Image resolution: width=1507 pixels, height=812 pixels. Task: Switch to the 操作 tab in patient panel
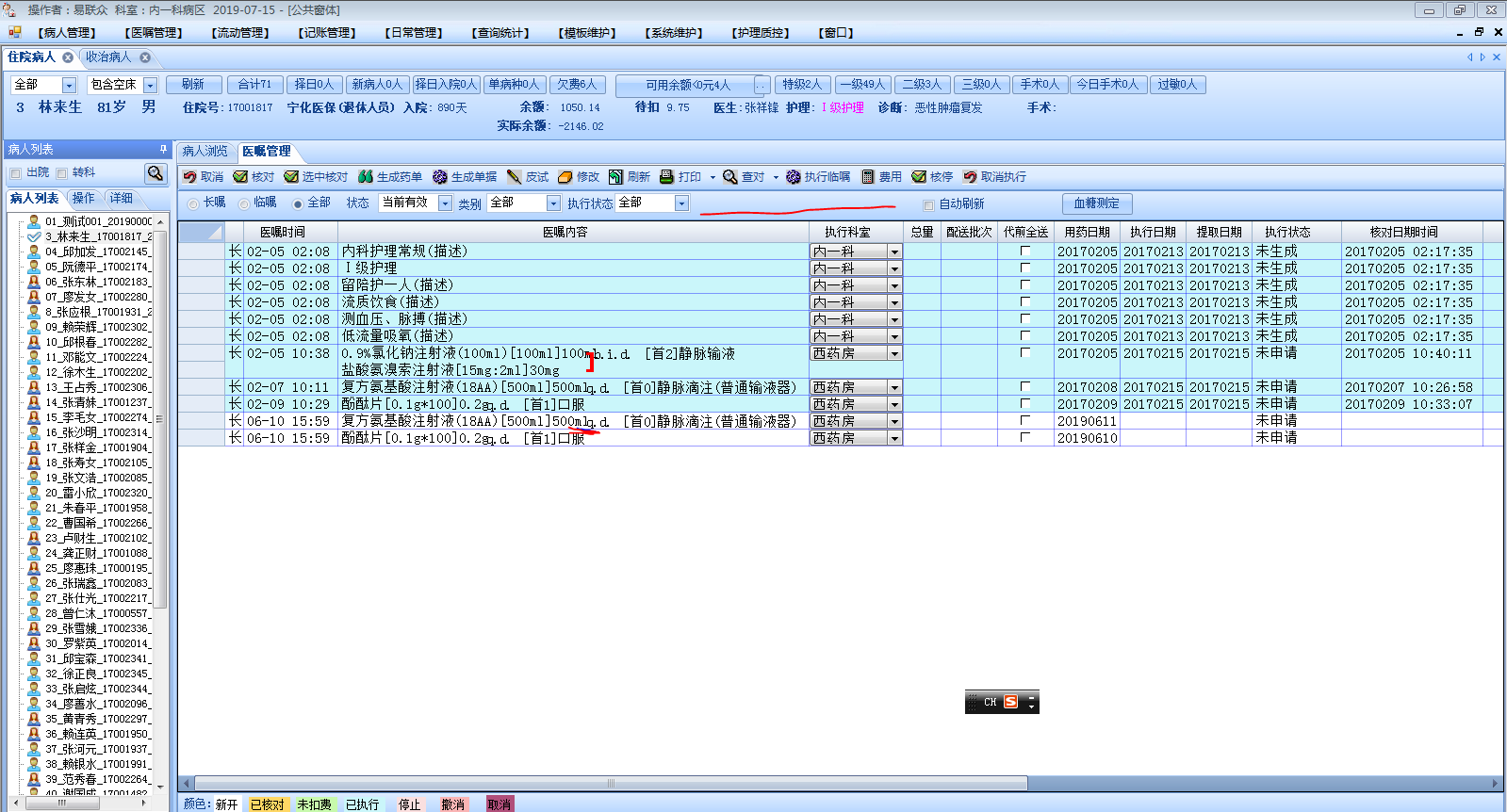[84, 199]
